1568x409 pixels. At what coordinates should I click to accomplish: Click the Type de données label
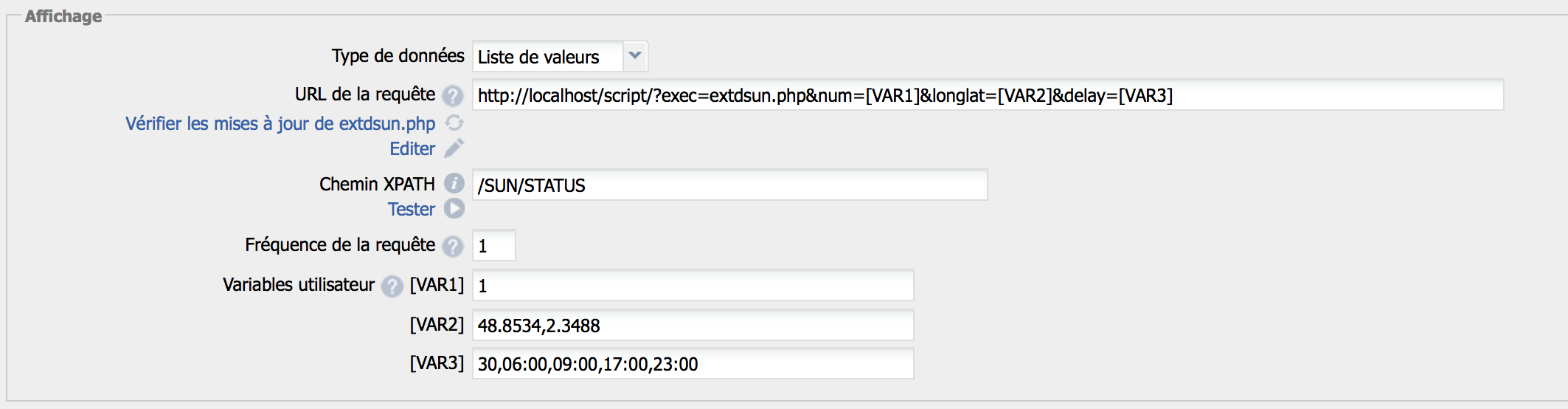click(x=398, y=56)
